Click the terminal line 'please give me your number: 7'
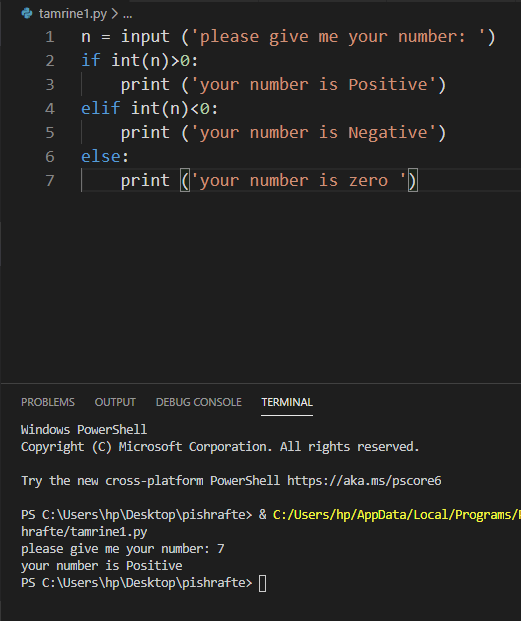The width and height of the screenshot is (521, 621). coord(123,549)
